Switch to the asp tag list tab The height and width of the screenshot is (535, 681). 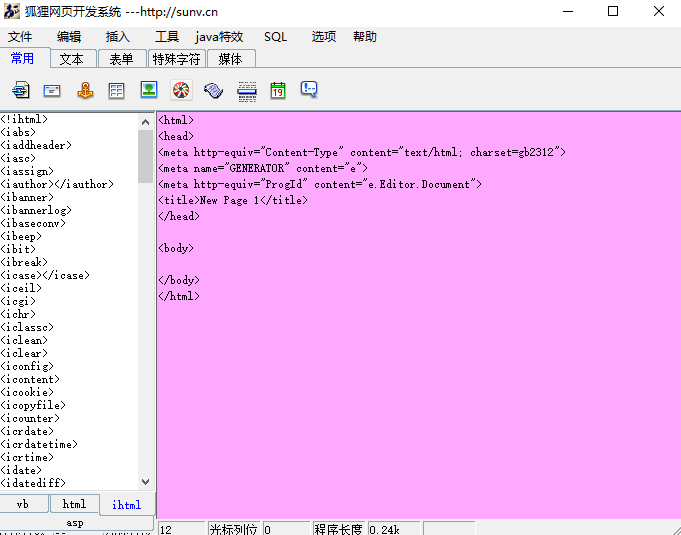pos(76,522)
